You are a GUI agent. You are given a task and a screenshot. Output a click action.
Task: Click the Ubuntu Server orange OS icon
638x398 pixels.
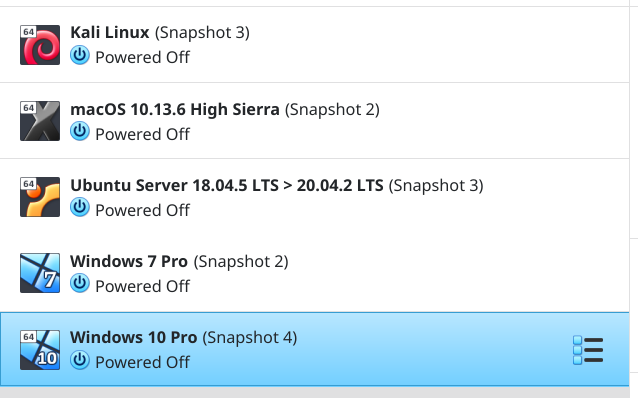coord(40,197)
